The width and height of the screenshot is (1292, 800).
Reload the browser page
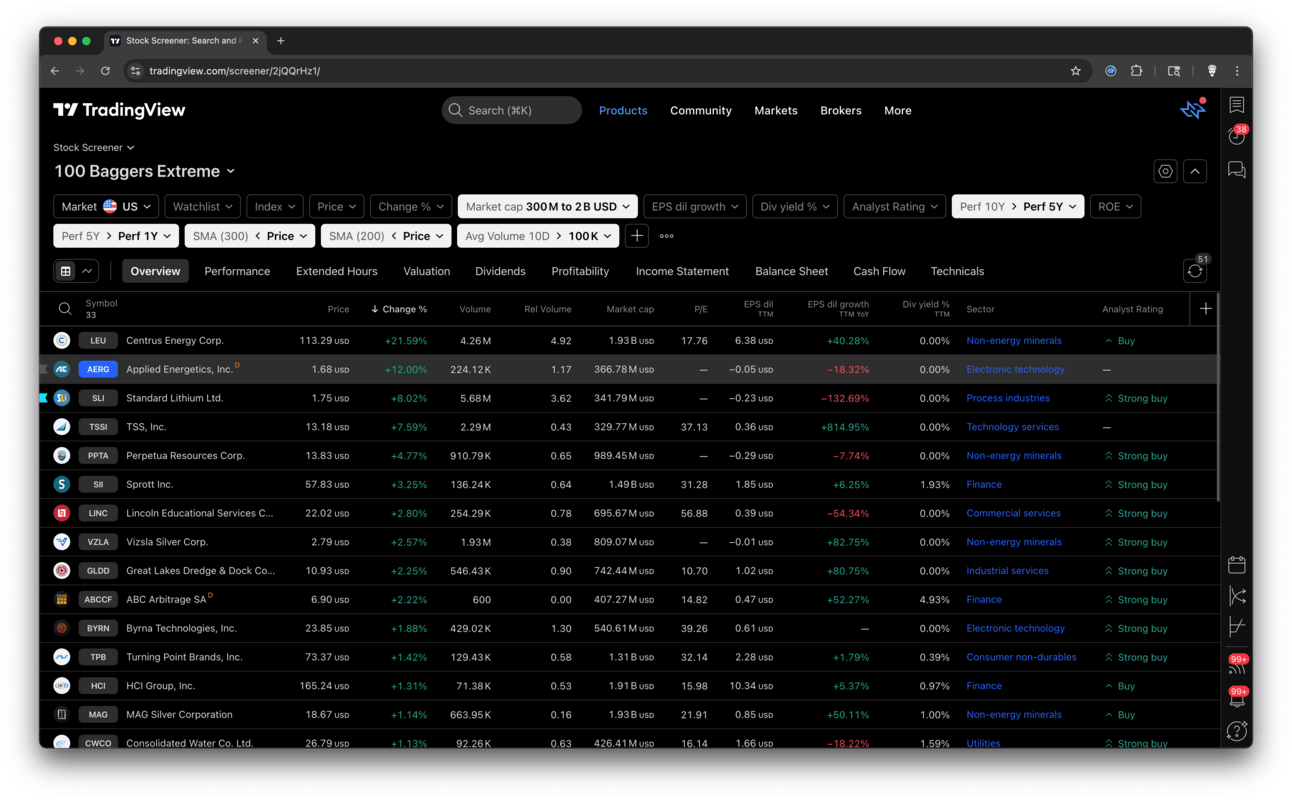click(x=105, y=71)
